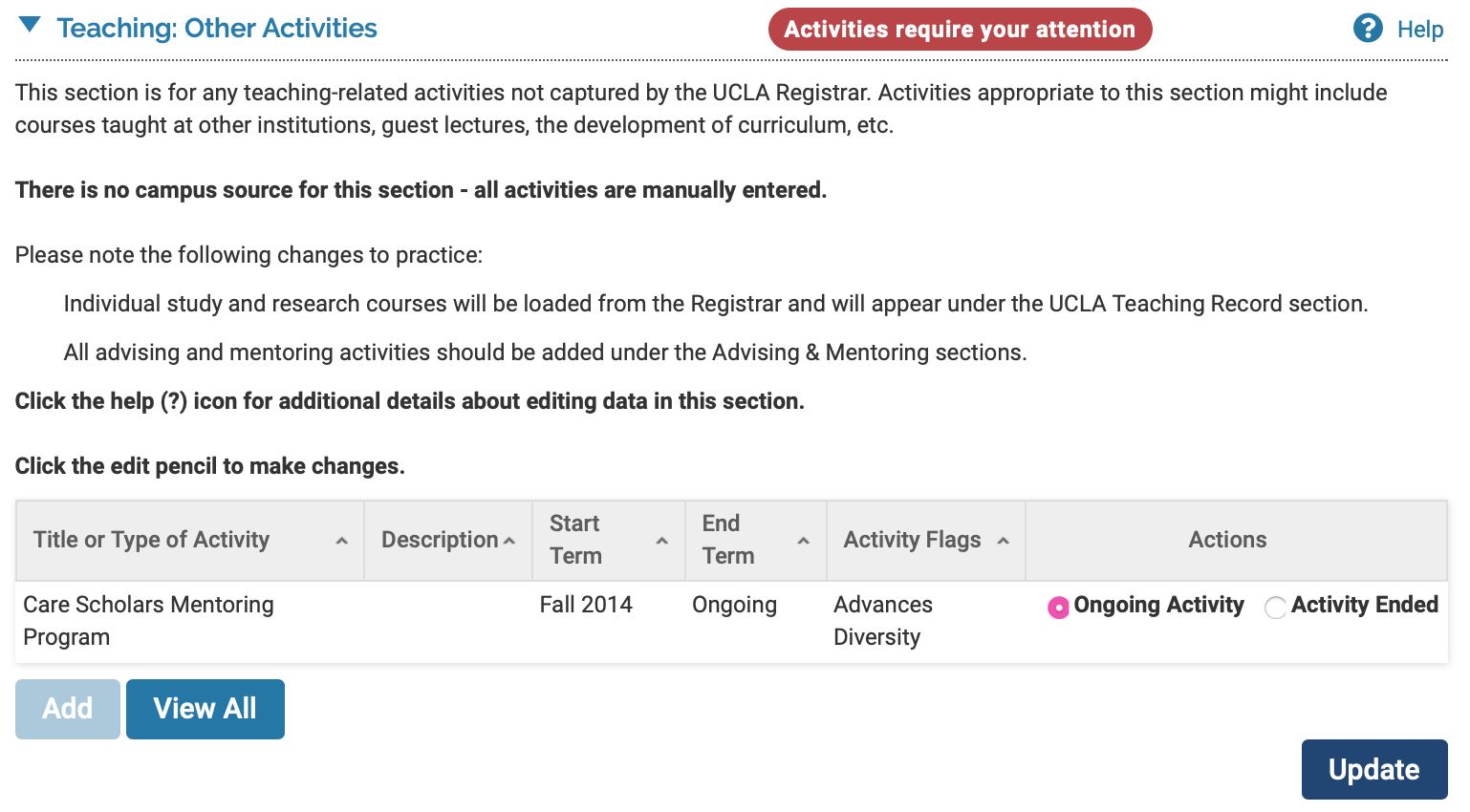Click the blue Help question mark icon

click(x=1368, y=29)
